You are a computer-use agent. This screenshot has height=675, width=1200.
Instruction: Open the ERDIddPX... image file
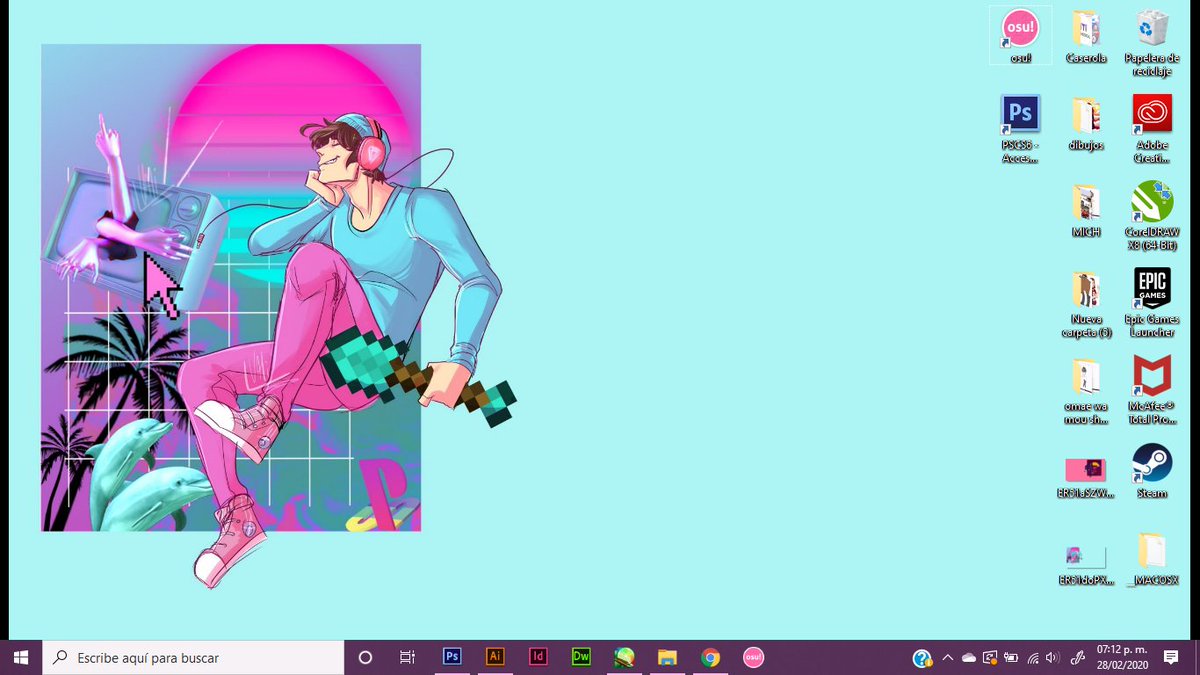[x=1086, y=565]
